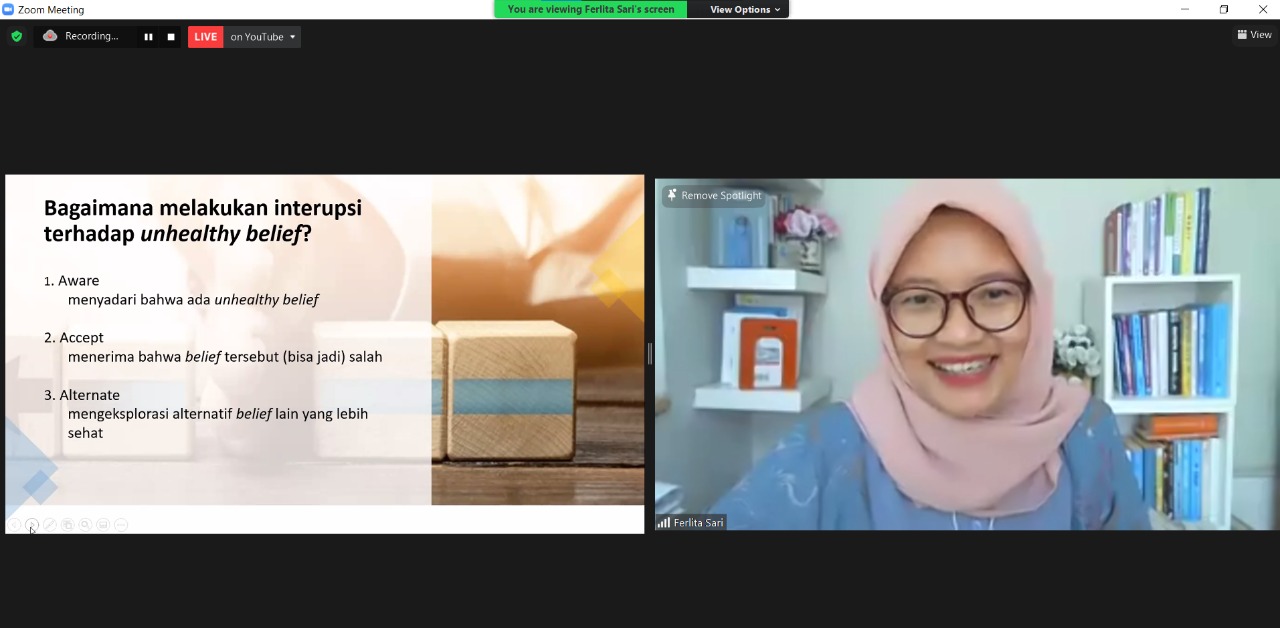Click Remove Spotlight on Ferlita Sari's video
This screenshot has width=1280, height=628.
click(721, 195)
